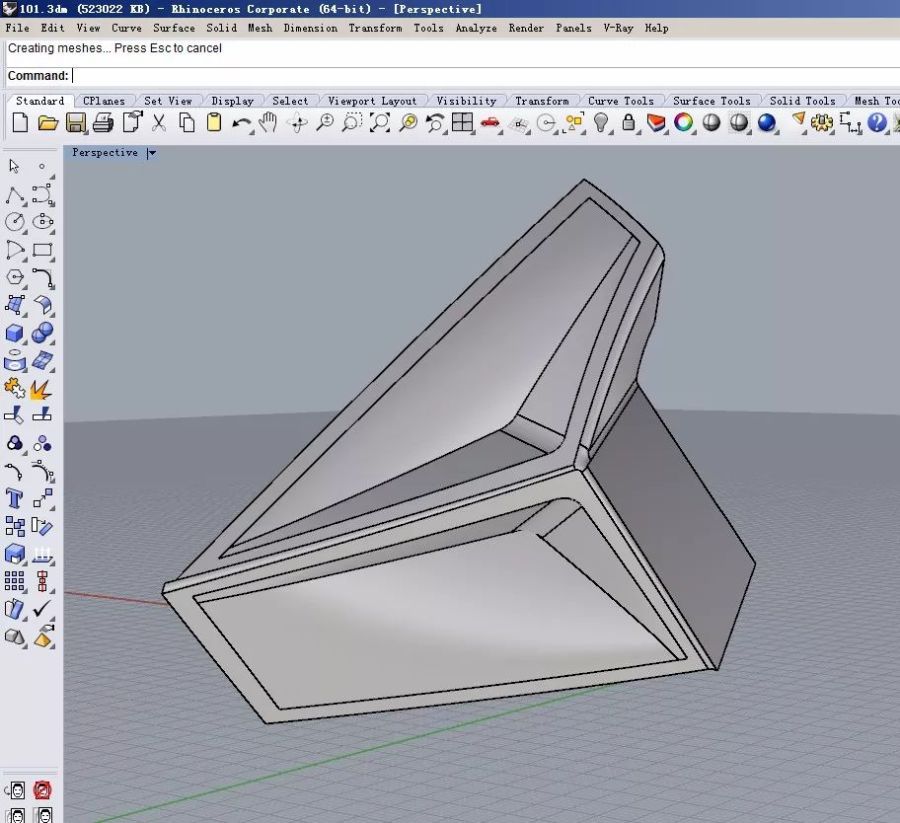Switch to the Curve Tools tab
The image size is (900, 823).
point(620,101)
